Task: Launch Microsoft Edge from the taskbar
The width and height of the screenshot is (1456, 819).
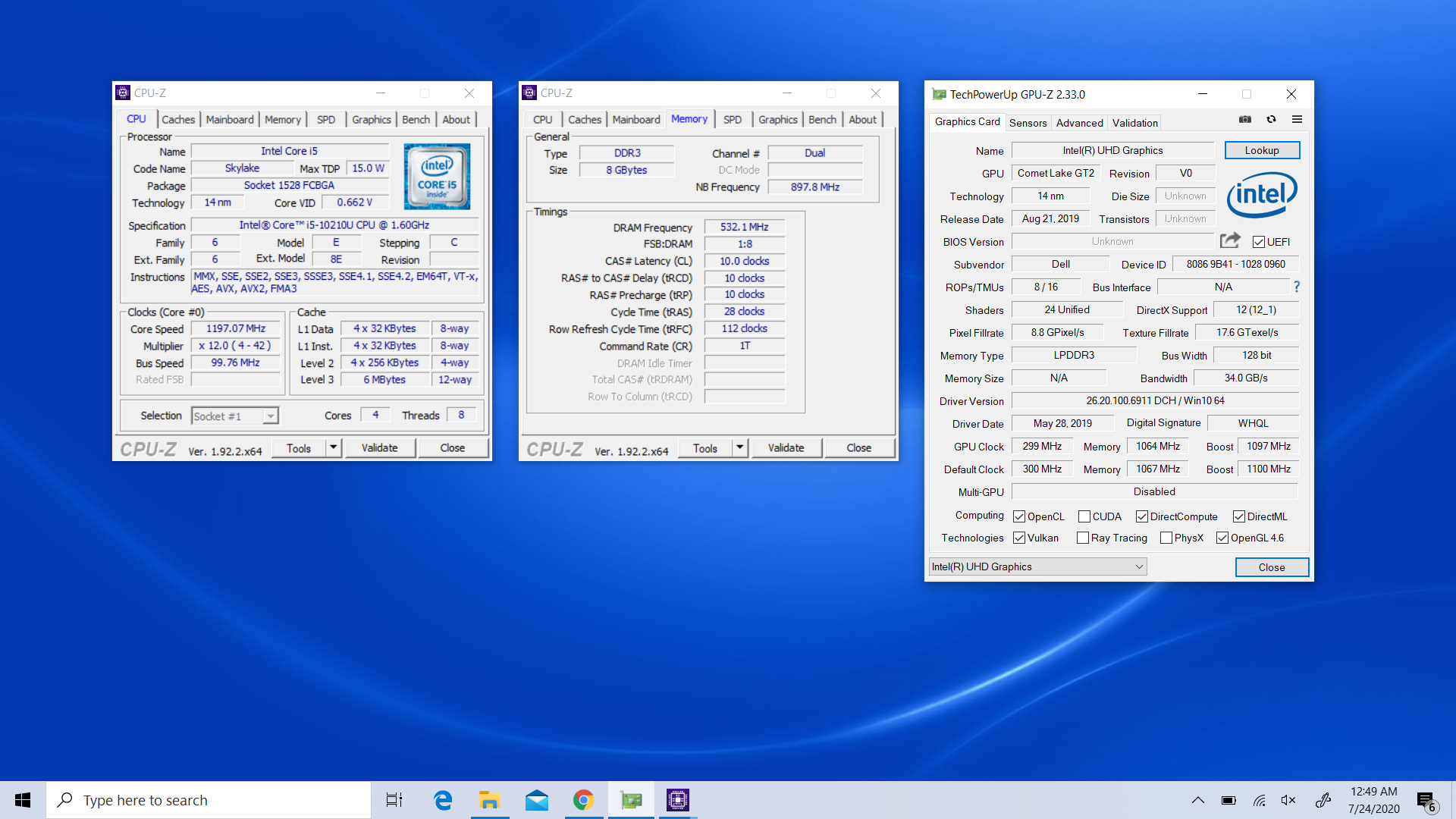Action: click(x=442, y=800)
